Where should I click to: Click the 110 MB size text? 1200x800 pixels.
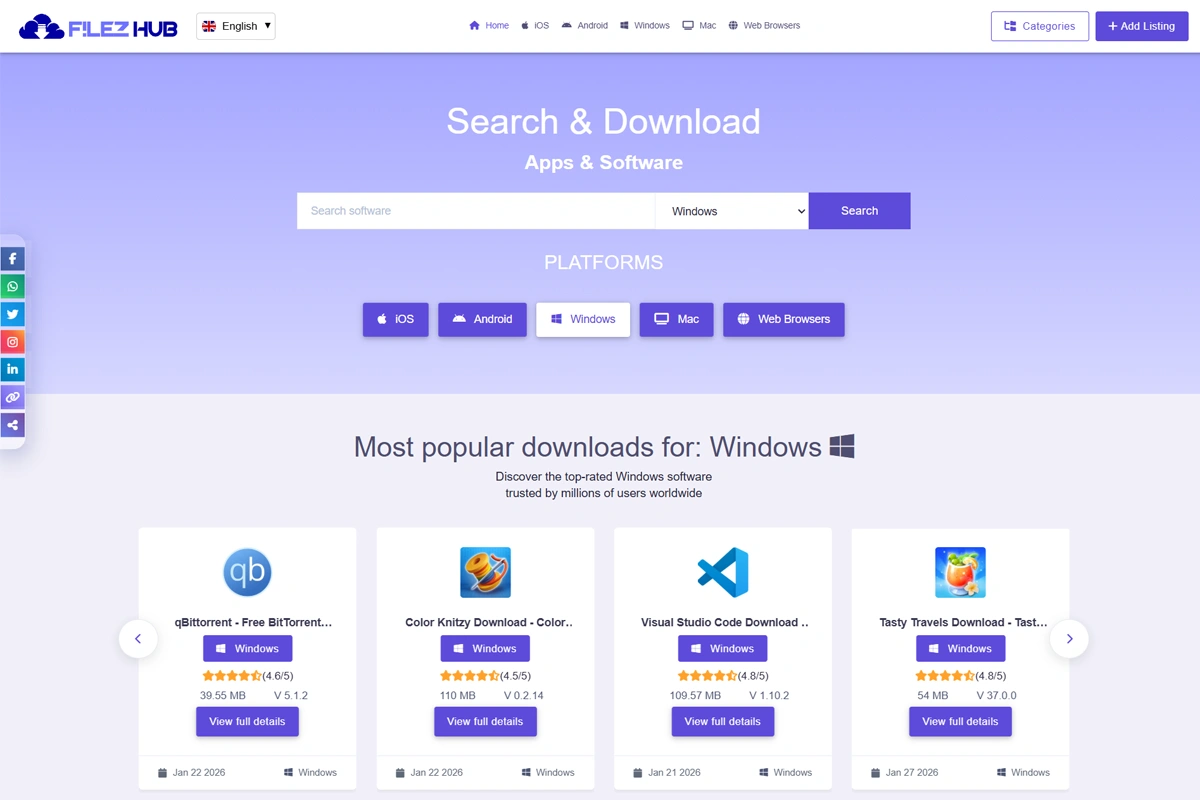coord(457,696)
